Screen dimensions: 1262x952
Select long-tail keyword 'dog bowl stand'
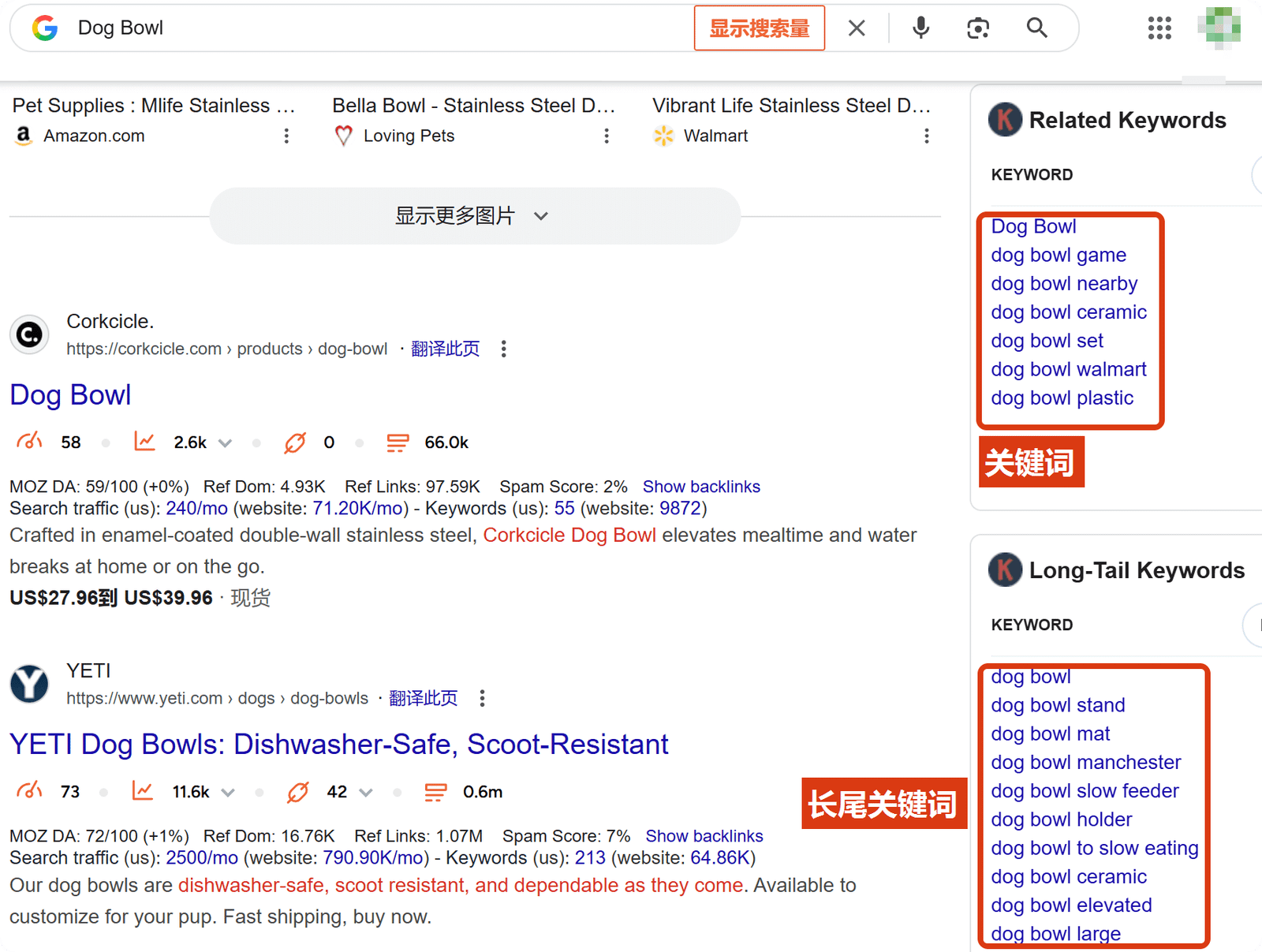(1058, 705)
